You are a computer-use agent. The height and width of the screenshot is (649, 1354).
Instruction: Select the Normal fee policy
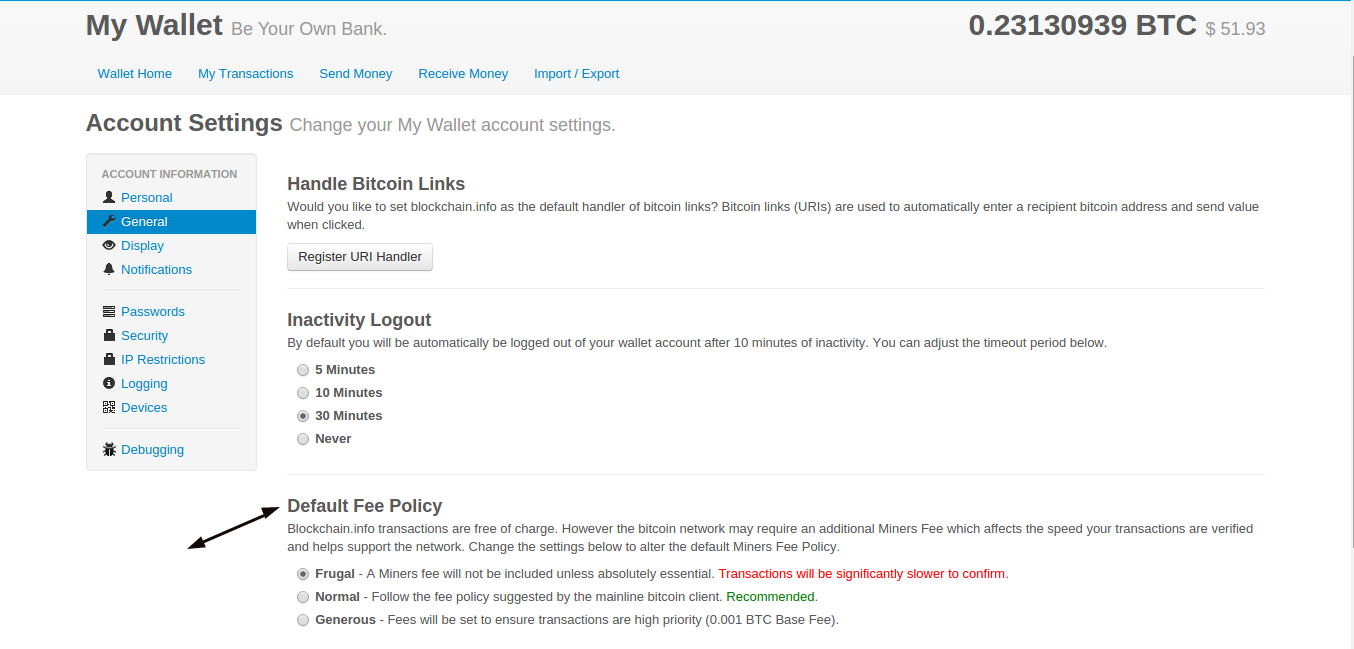pyautogui.click(x=303, y=597)
